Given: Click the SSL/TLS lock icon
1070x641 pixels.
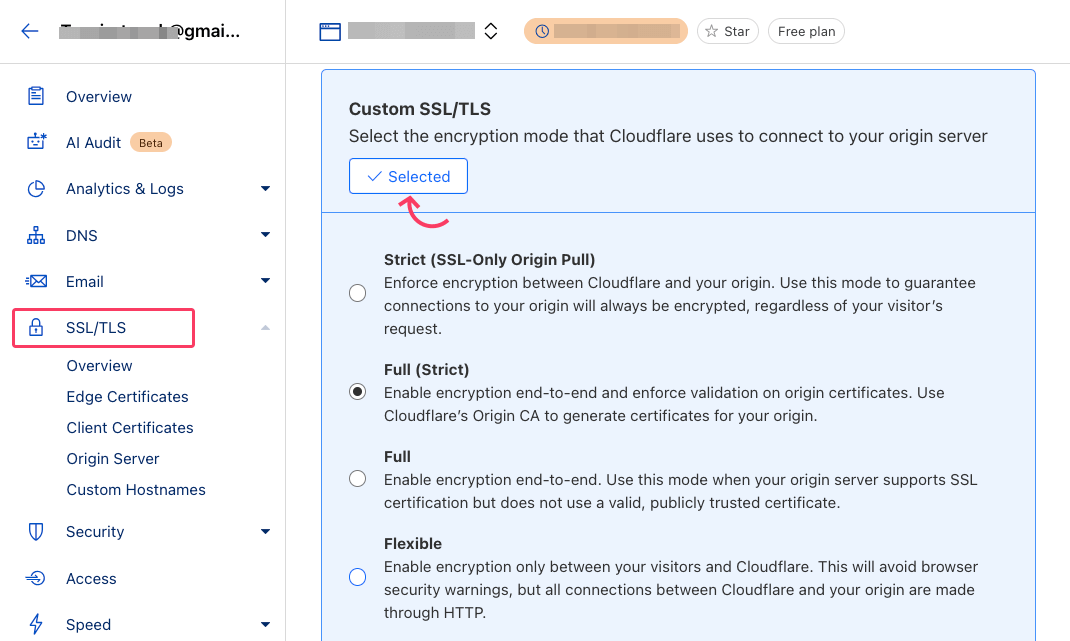Looking at the screenshot, I should pos(36,328).
